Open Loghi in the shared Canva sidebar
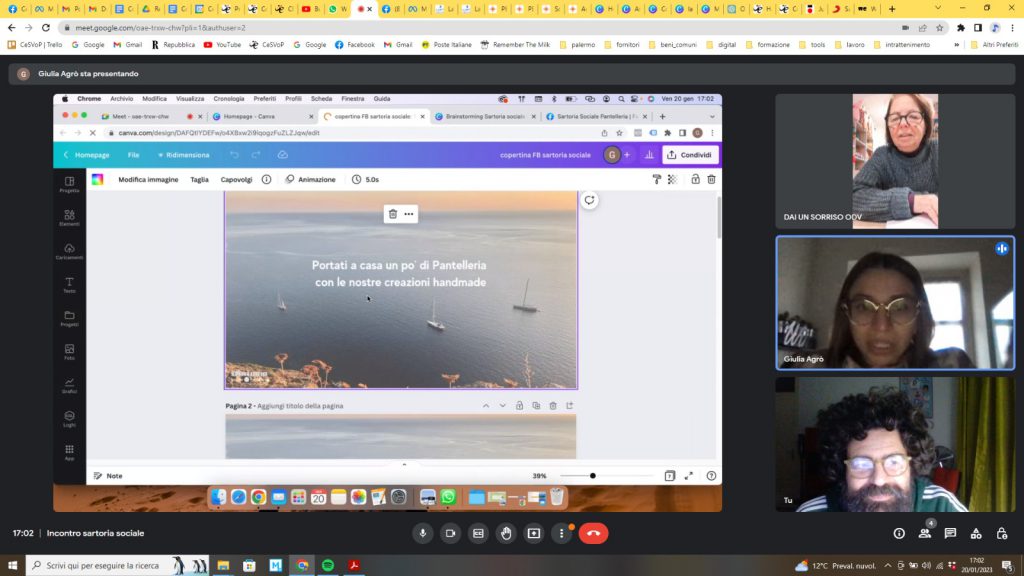Viewport: 1024px width, 576px height. point(69,419)
